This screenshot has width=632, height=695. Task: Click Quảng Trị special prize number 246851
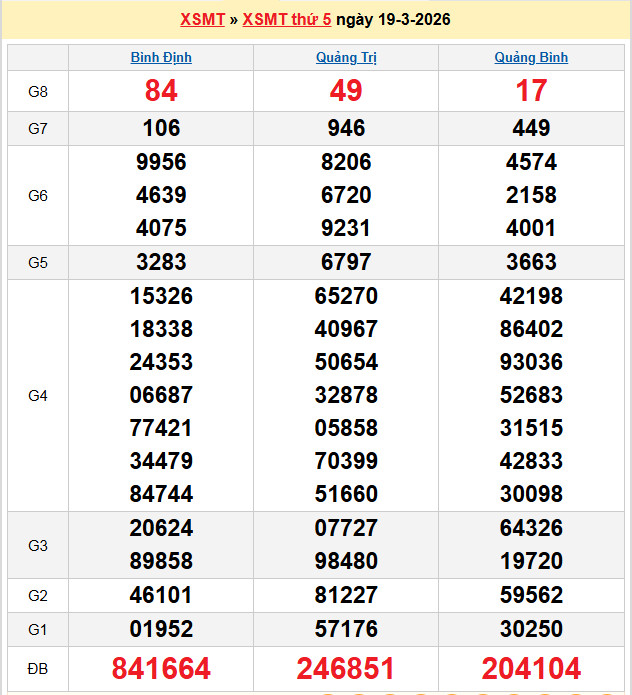[x=346, y=669]
